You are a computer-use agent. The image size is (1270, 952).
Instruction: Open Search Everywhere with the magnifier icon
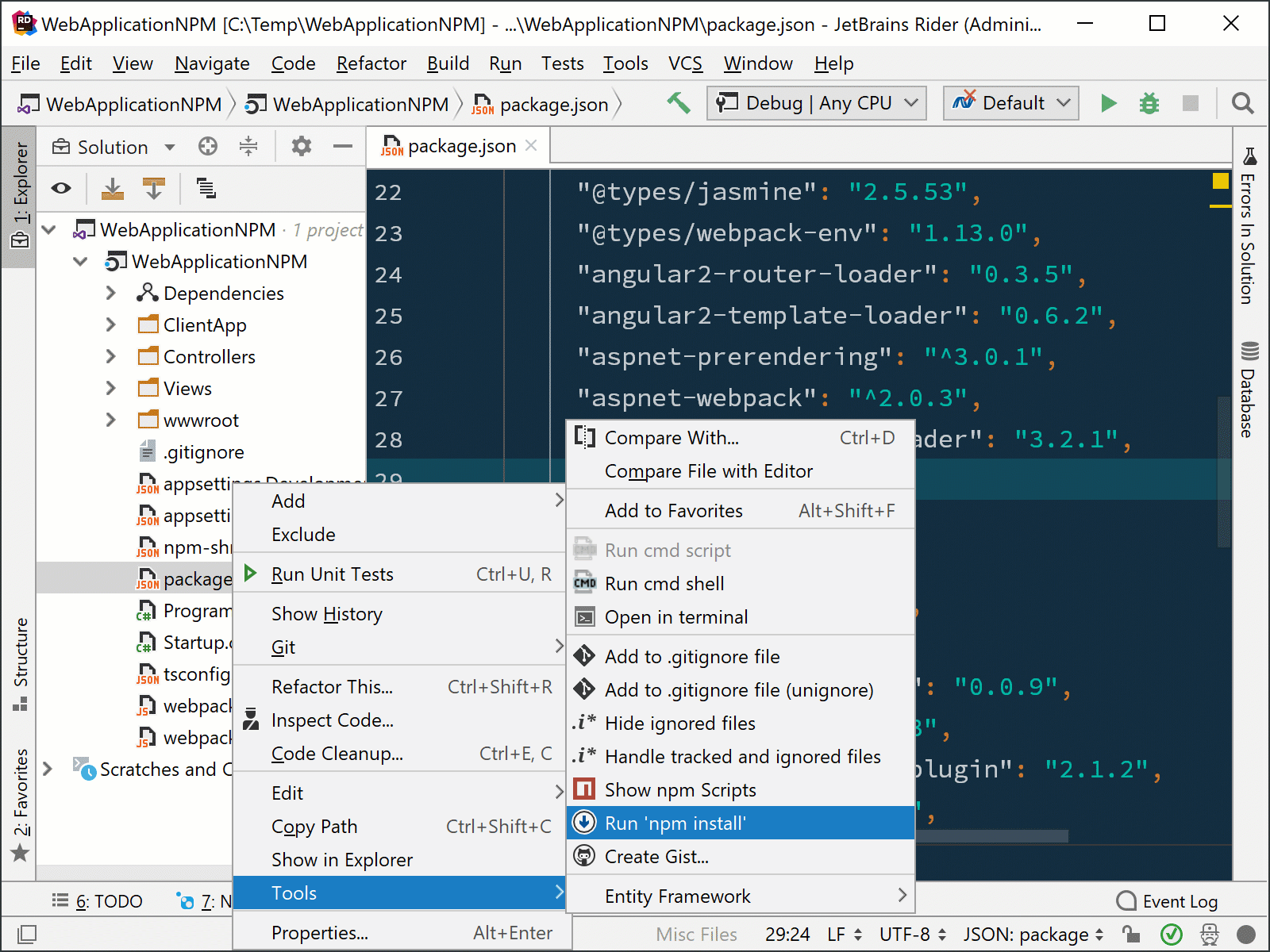point(1242,104)
